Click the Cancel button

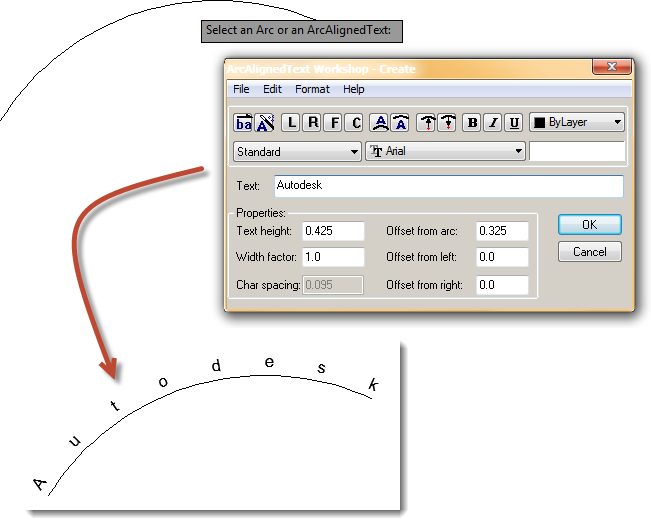coord(590,252)
